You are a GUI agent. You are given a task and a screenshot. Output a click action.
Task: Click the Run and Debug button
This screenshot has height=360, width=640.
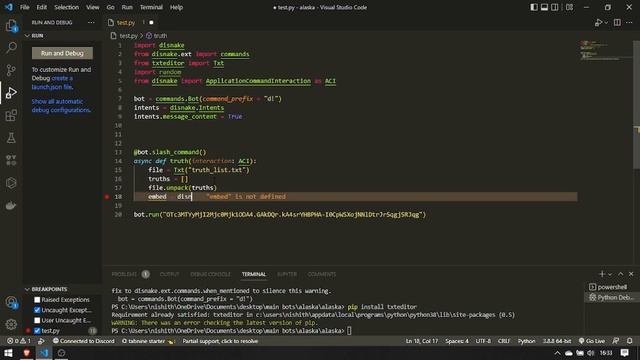(x=62, y=53)
